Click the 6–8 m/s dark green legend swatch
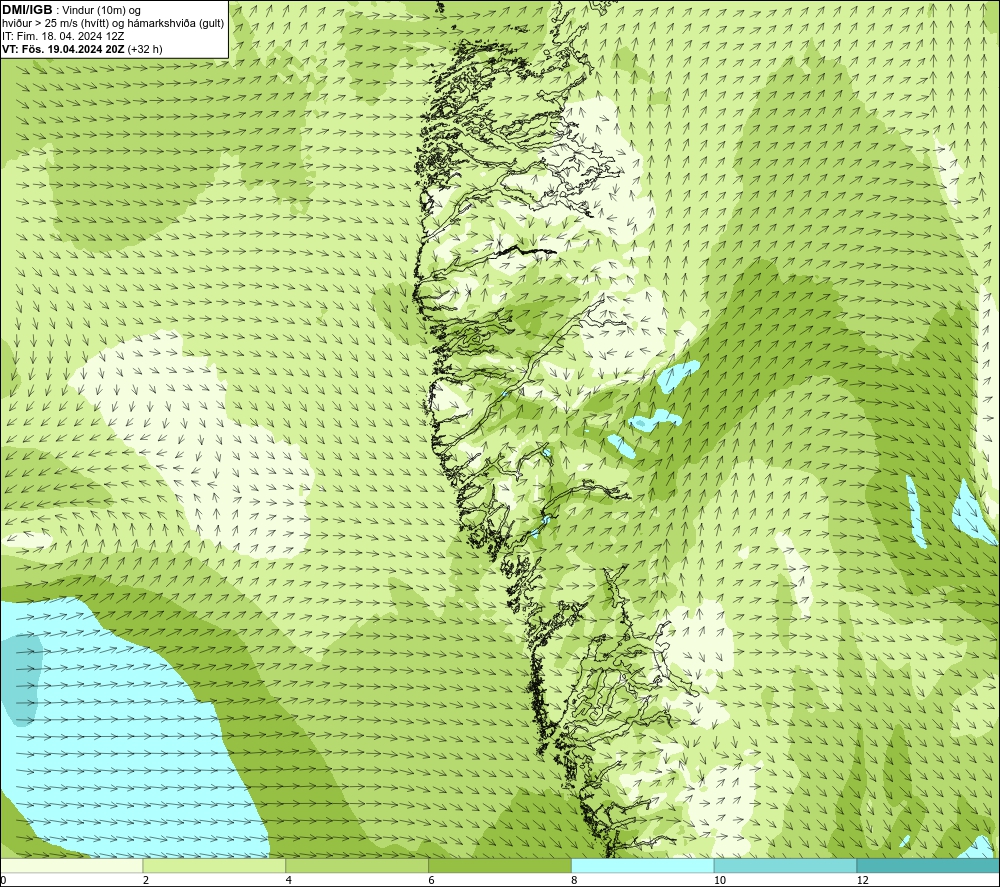Image resolution: width=1000 pixels, height=887 pixels. [x=500, y=866]
